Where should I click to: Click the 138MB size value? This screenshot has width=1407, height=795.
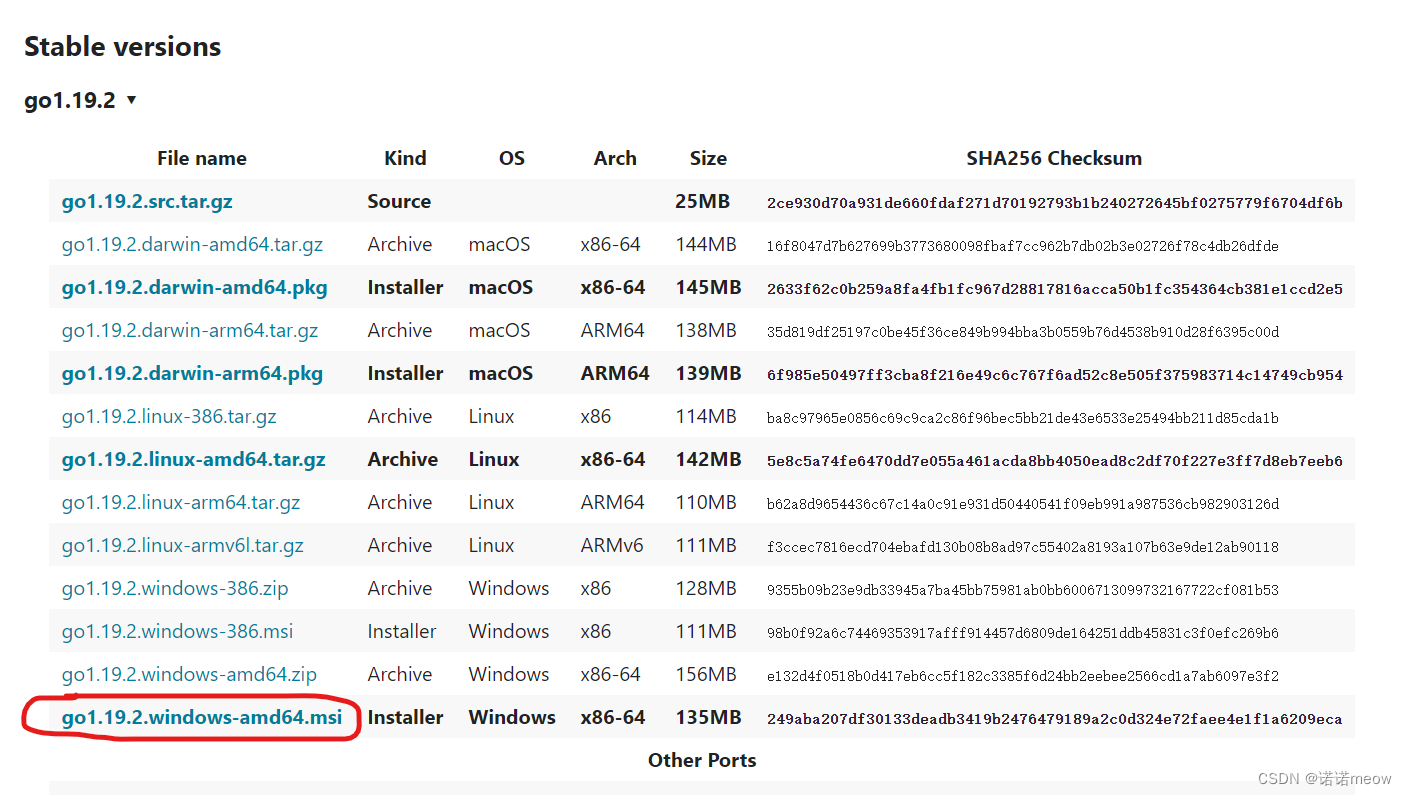(706, 330)
